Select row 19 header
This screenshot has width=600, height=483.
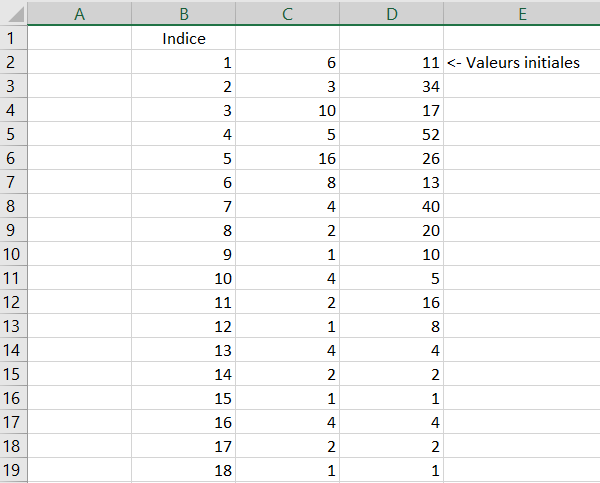[13, 470]
